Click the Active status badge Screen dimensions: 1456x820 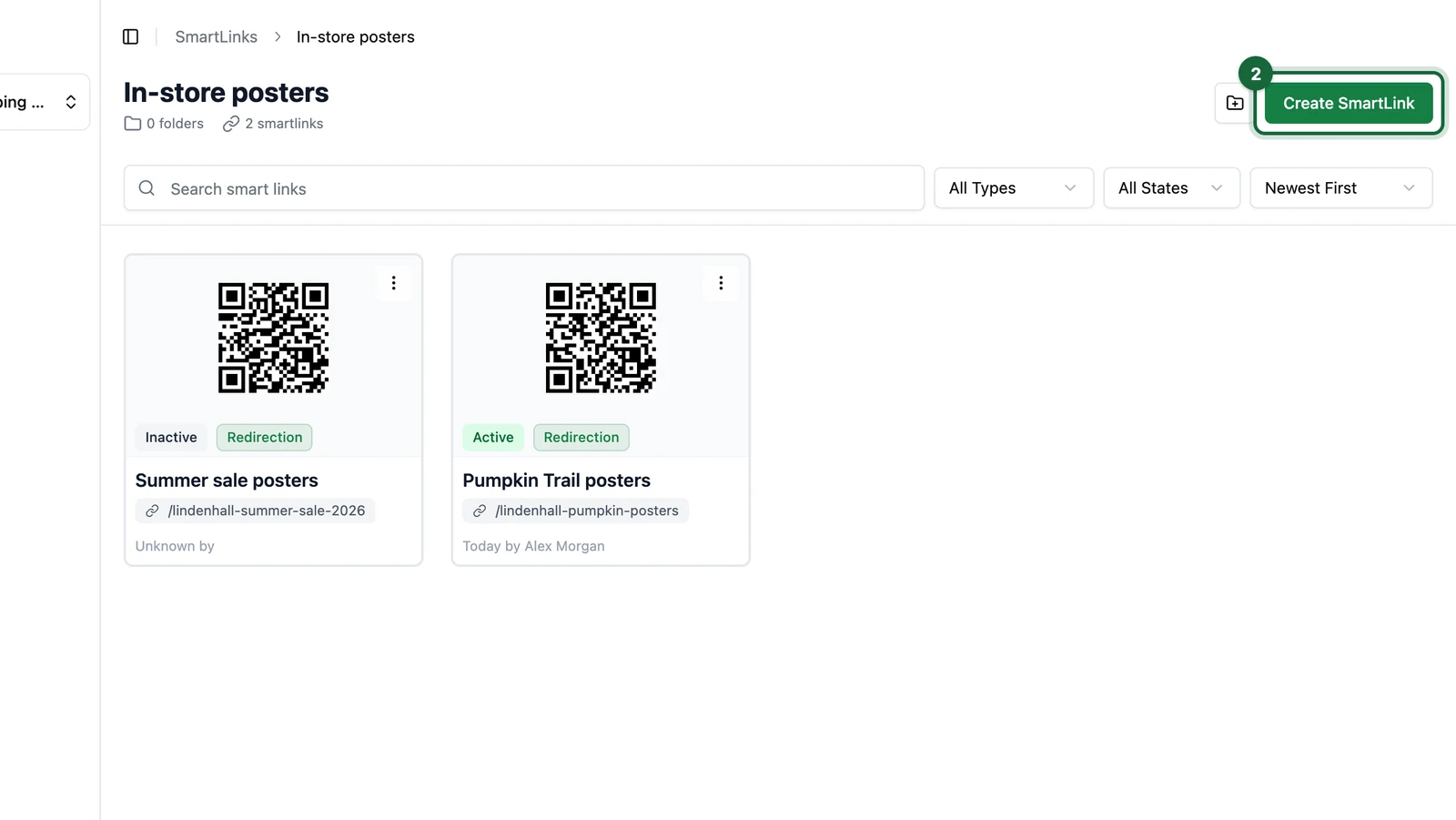[493, 437]
